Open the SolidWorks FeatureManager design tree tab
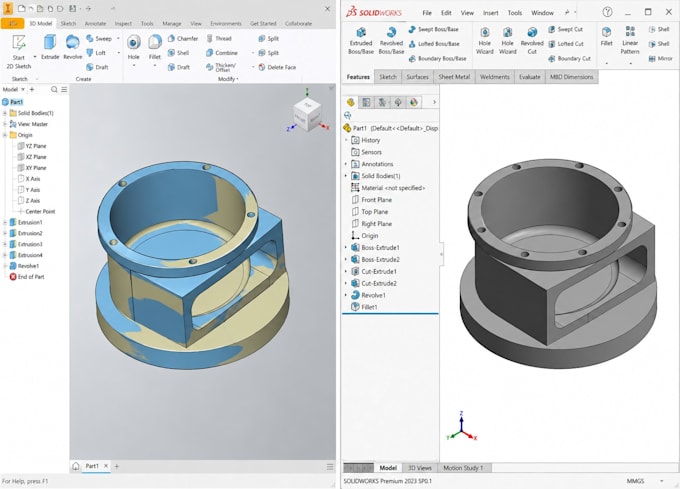 point(350,102)
